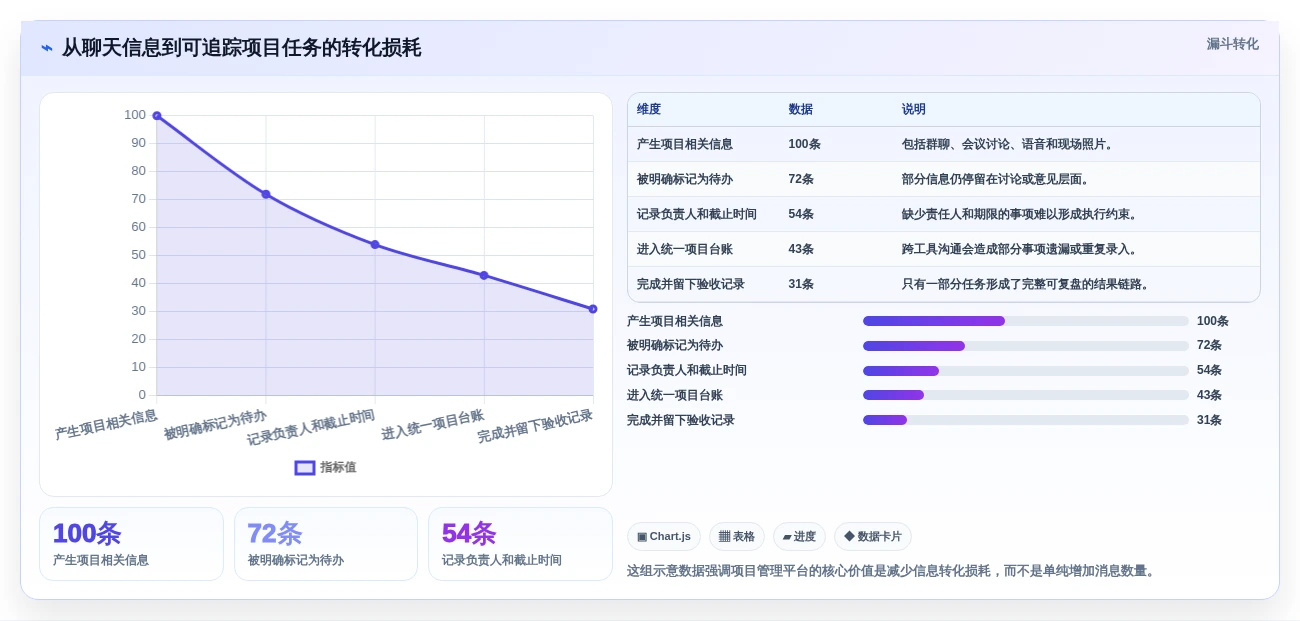This screenshot has width=1300, height=621.
Task: Click the 100条 stat card
Action: (x=131, y=544)
